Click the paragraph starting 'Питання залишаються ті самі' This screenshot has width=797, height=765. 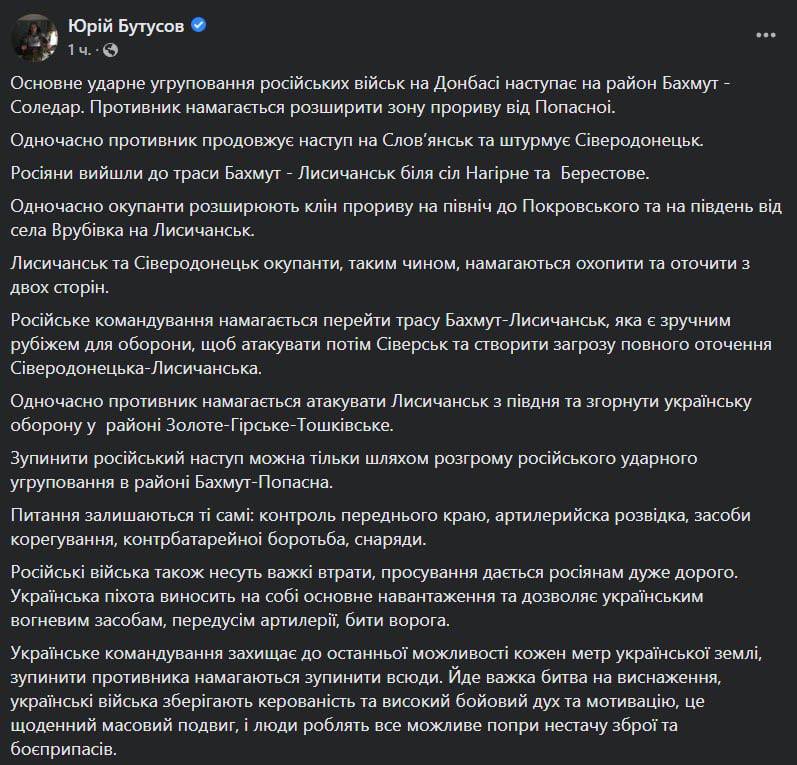pos(380,526)
